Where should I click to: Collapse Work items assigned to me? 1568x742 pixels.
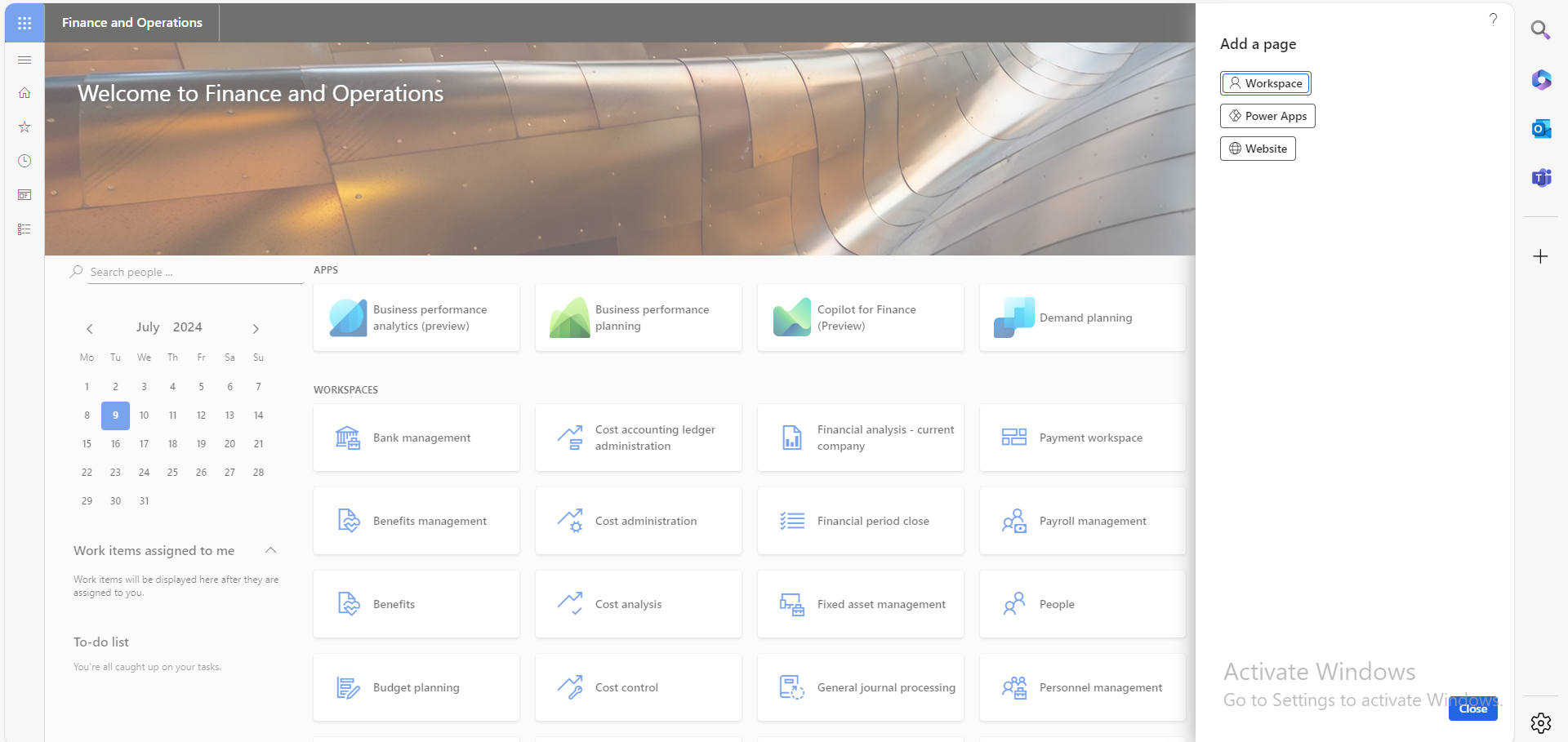pyautogui.click(x=271, y=550)
